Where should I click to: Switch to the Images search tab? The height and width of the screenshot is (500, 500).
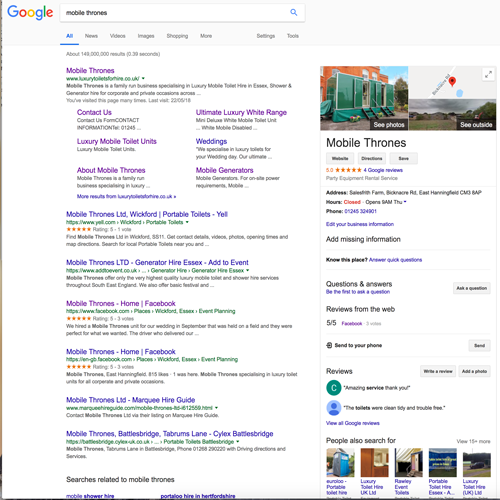[x=146, y=36]
